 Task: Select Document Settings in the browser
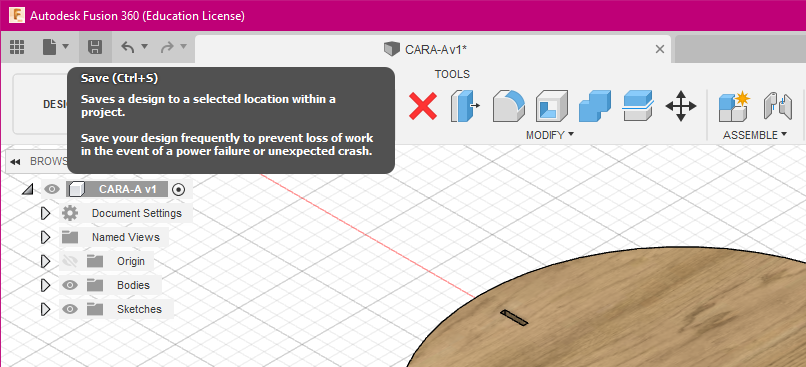click(x=137, y=213)
